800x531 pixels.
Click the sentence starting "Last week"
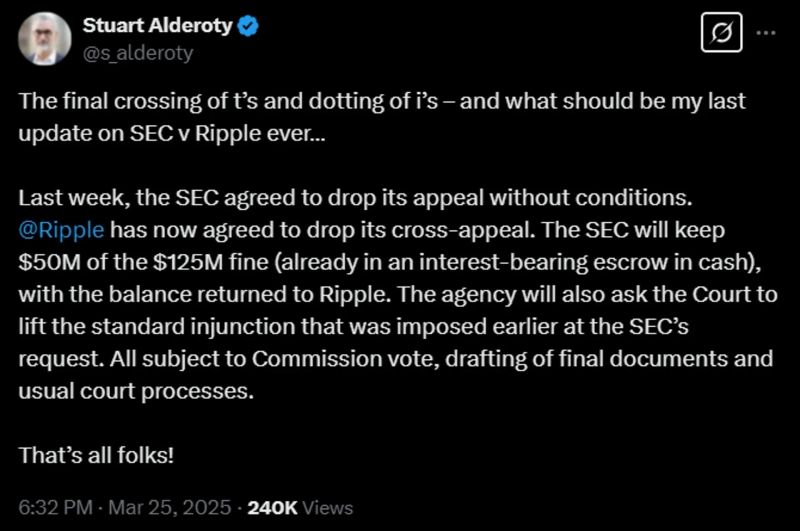[340, 199]
